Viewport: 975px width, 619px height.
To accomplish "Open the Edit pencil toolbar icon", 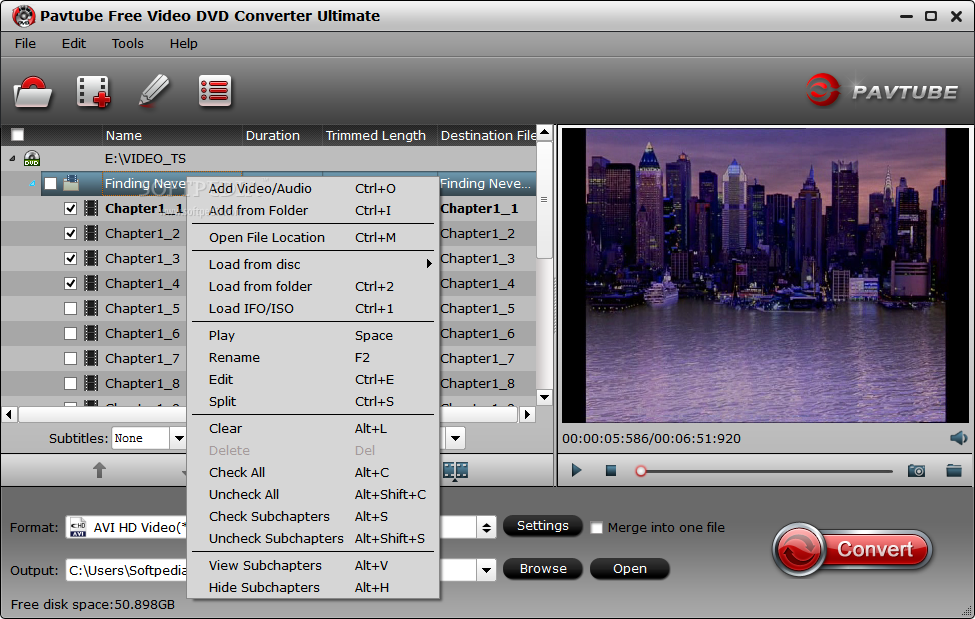I will click(154, 91).
